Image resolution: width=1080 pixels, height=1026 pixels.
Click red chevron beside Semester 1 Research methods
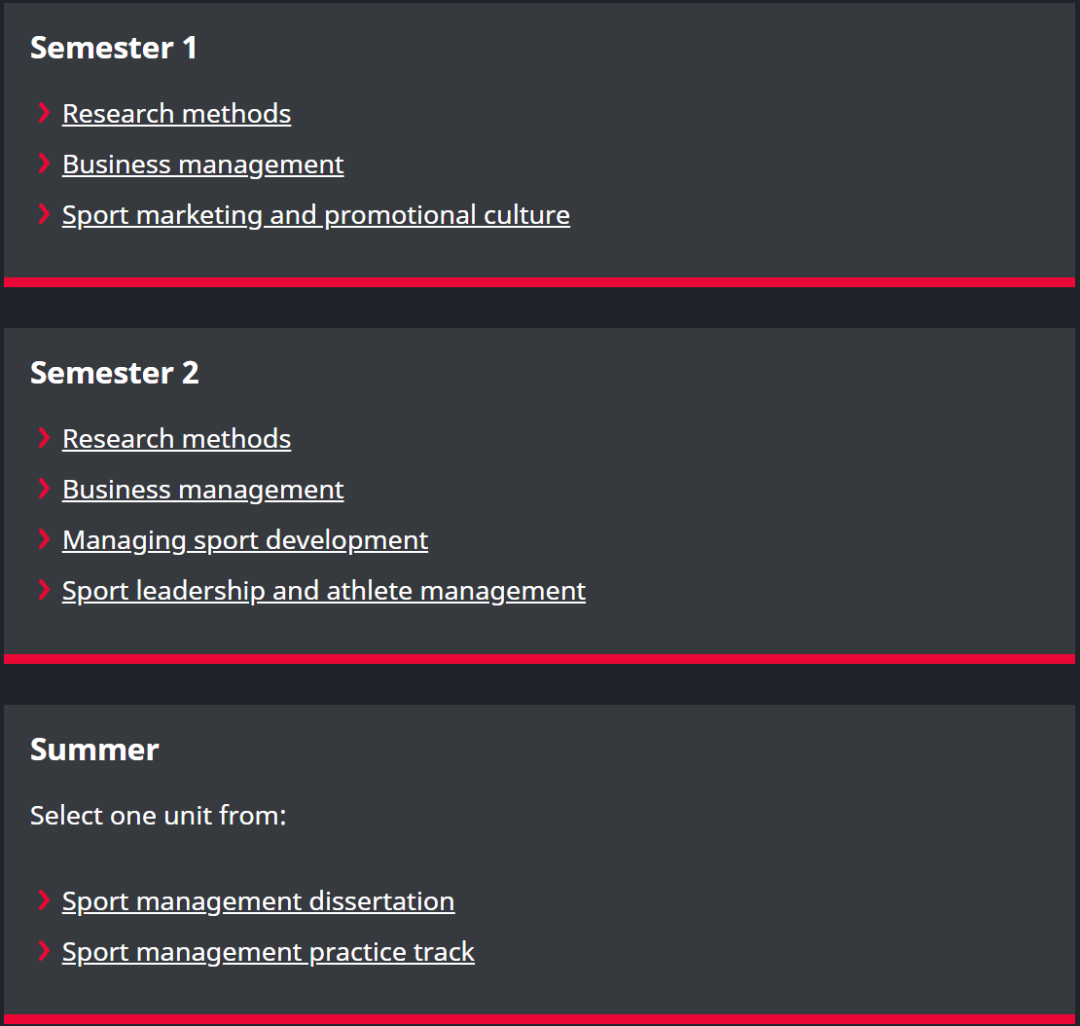click(43, 113)
